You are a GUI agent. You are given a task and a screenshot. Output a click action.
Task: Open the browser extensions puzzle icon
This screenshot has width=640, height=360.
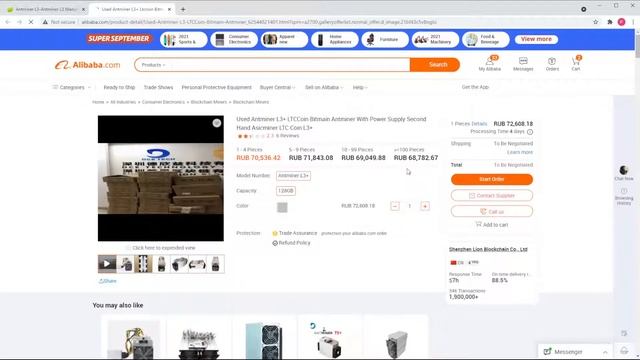[x=610, y=22]
